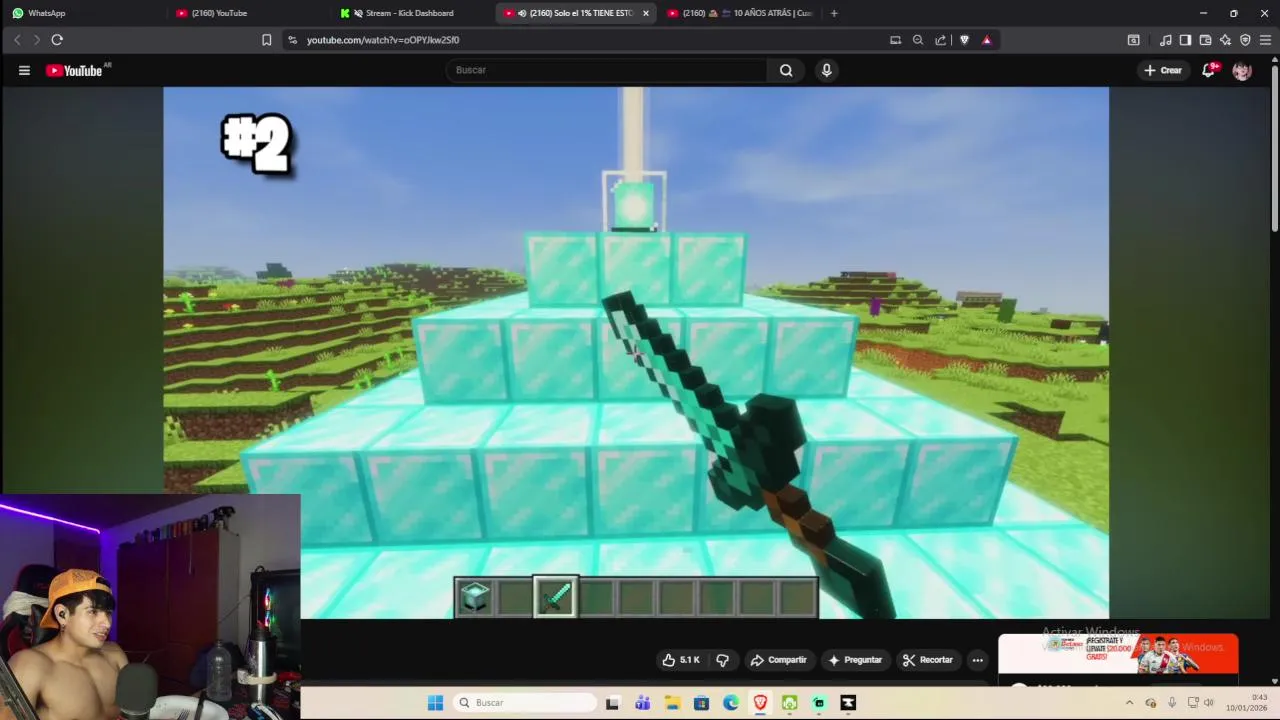This screenshot has height=720, width=1280.
Task: Open Microsoft Teams taskbar icon
Action: pos(642,703)
